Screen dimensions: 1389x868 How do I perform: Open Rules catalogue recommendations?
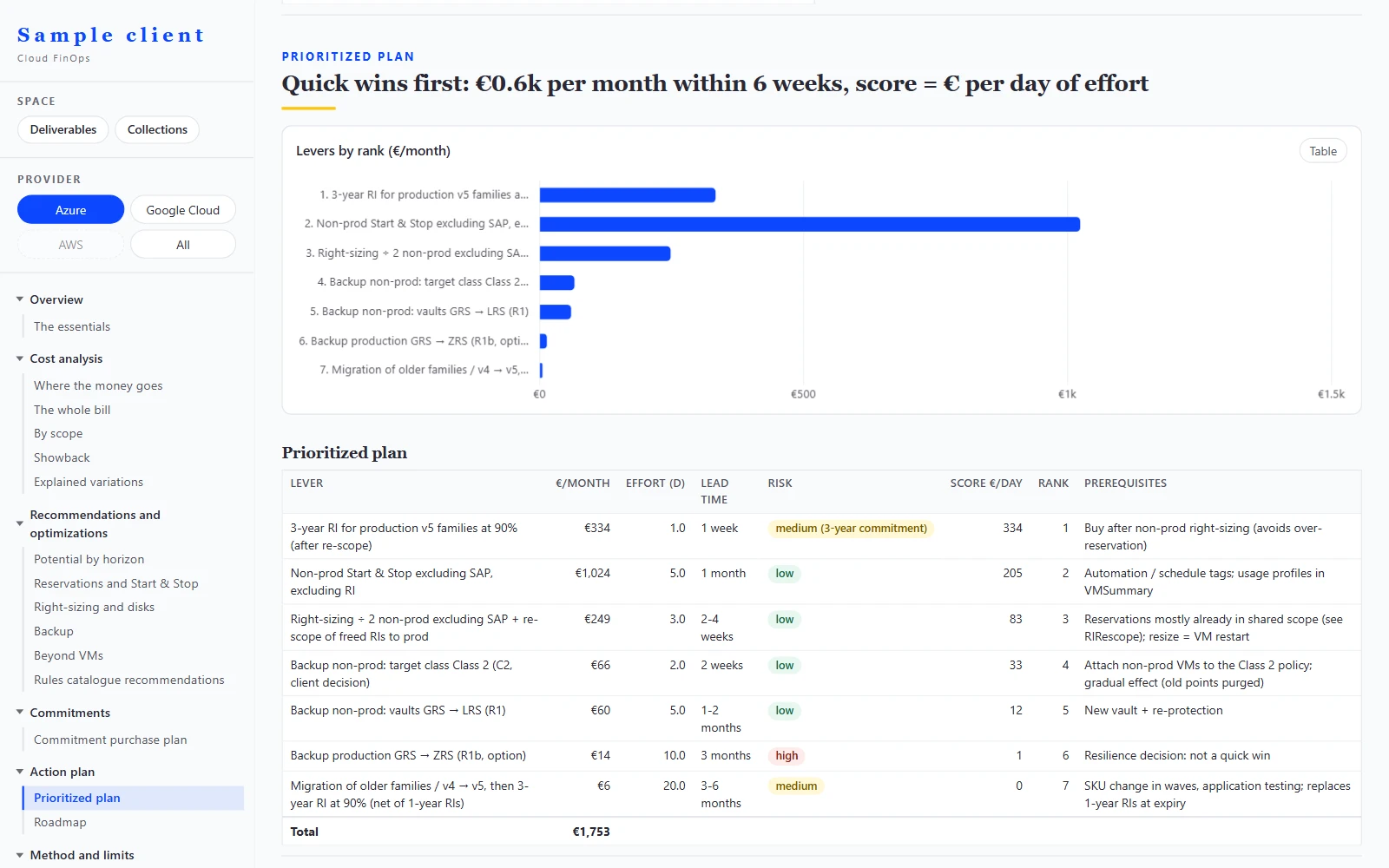tap(129, 680)
